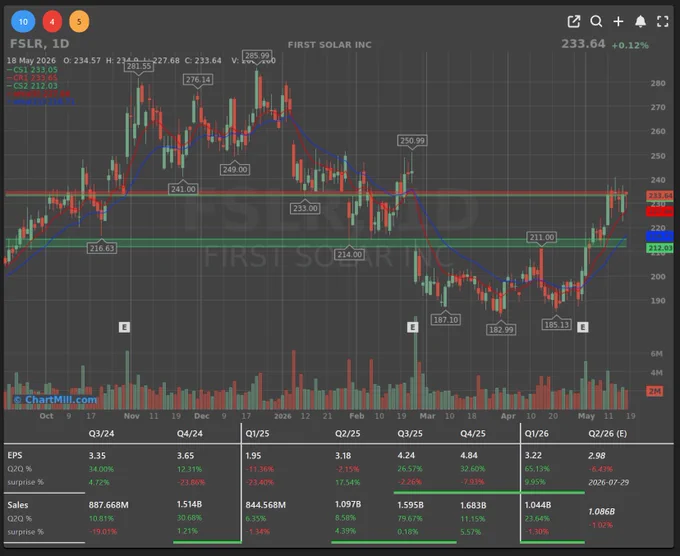Click the 79.67% sales growth value
Screen dimensions: 680x556
pyautogui.click(x=410, y=519)
